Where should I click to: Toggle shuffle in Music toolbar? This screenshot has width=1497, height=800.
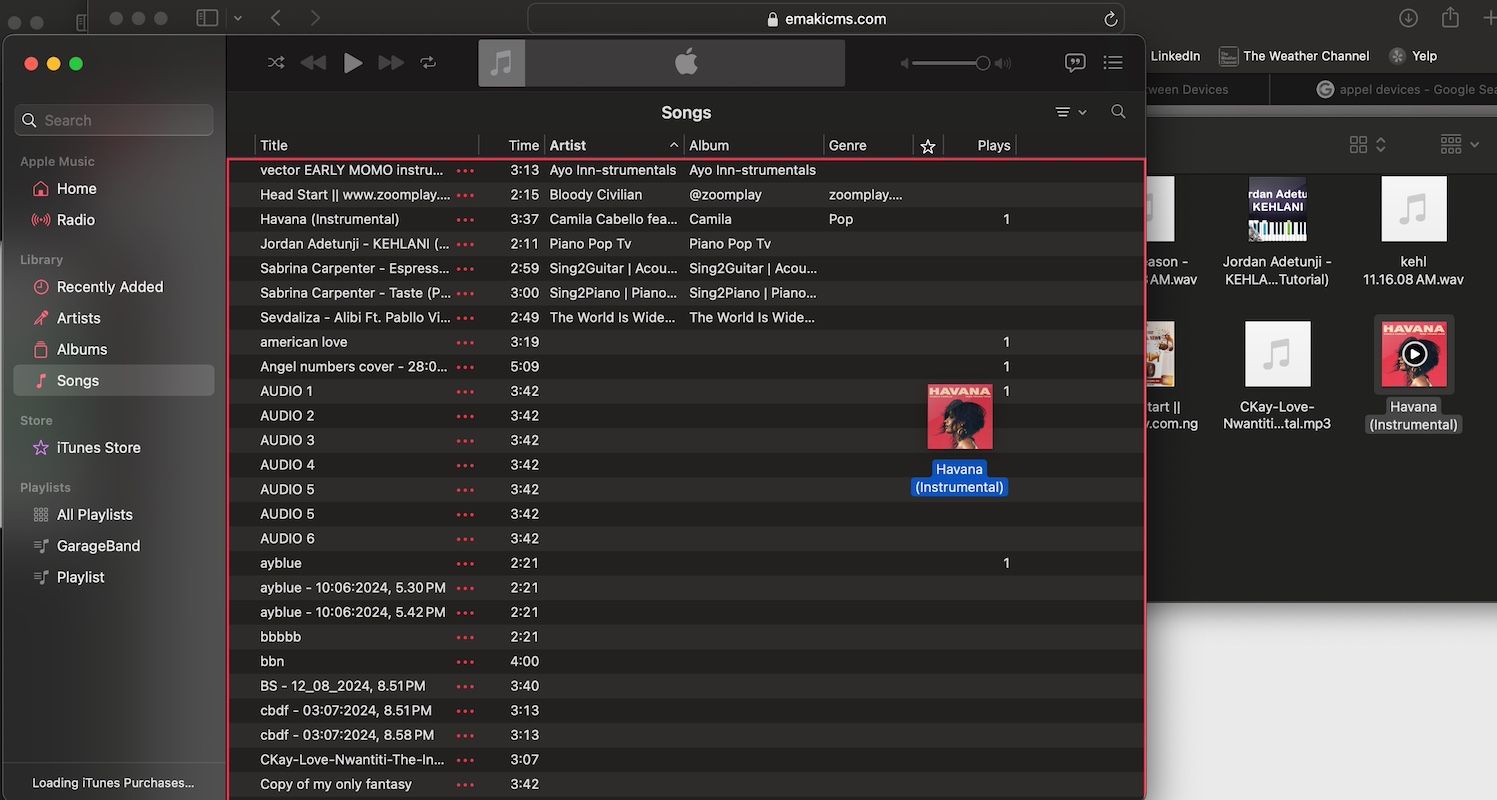(276, 63)
